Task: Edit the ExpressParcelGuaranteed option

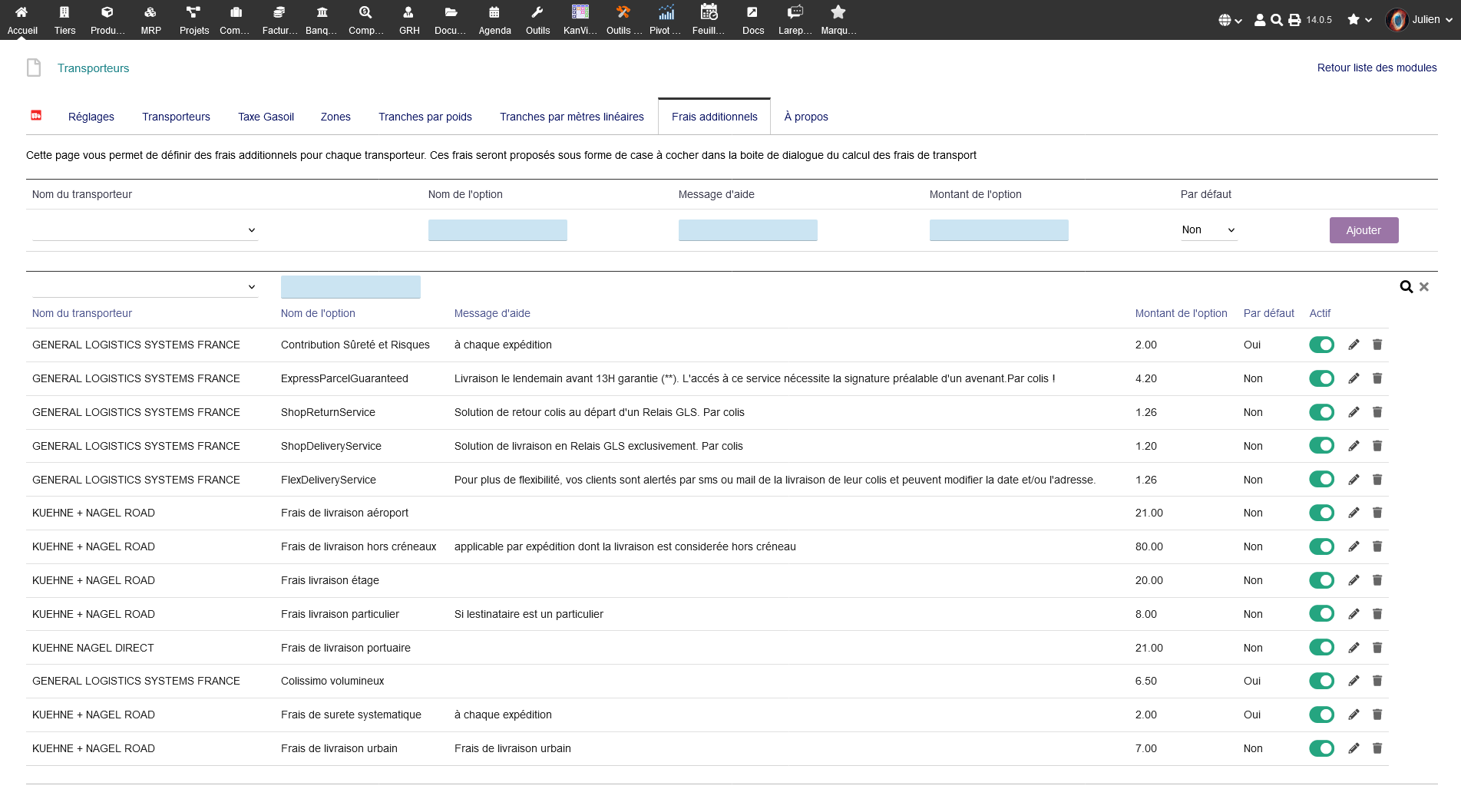Action: 1354,378
